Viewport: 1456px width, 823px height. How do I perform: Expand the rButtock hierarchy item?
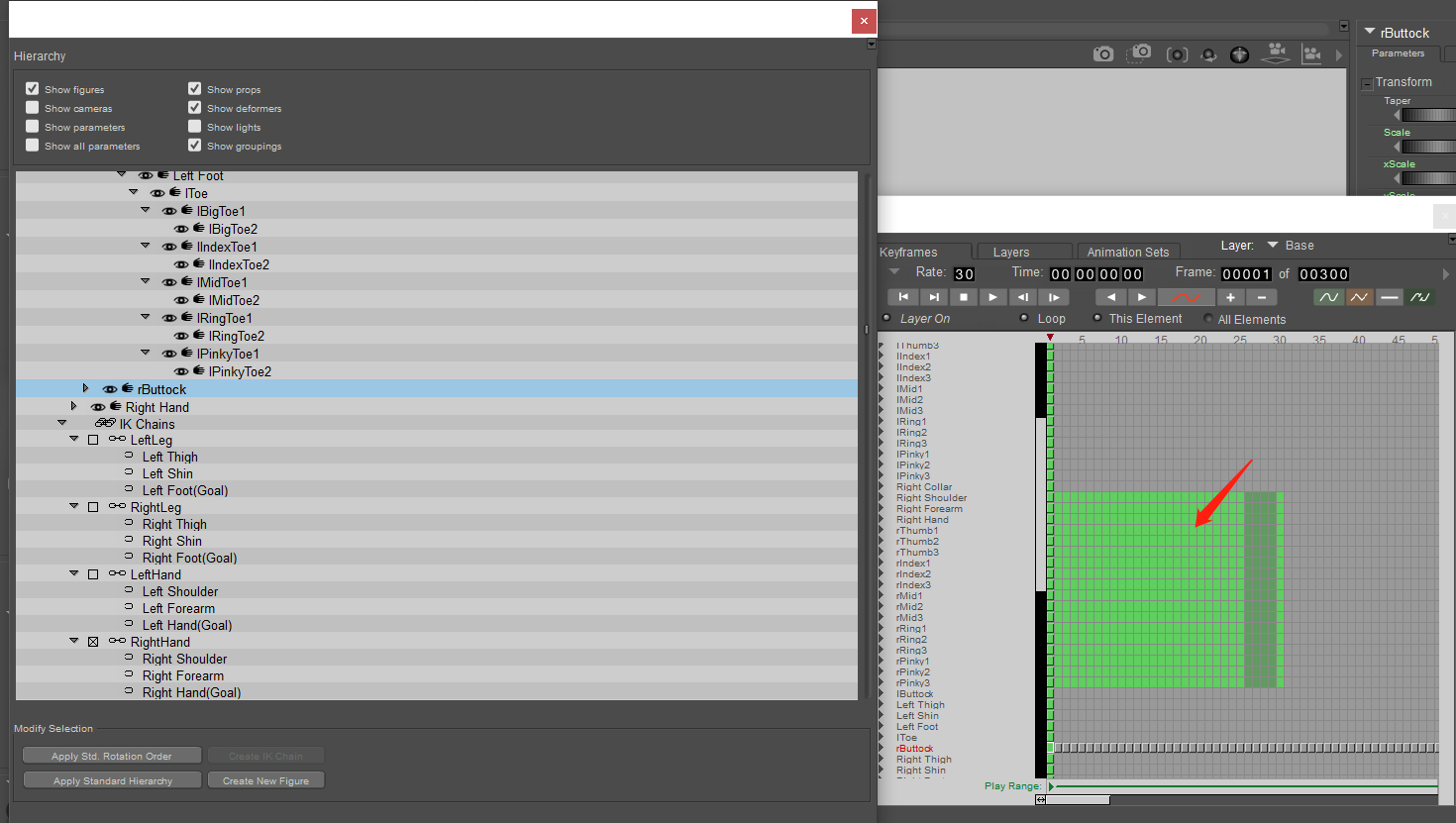(x=85, y=388)
